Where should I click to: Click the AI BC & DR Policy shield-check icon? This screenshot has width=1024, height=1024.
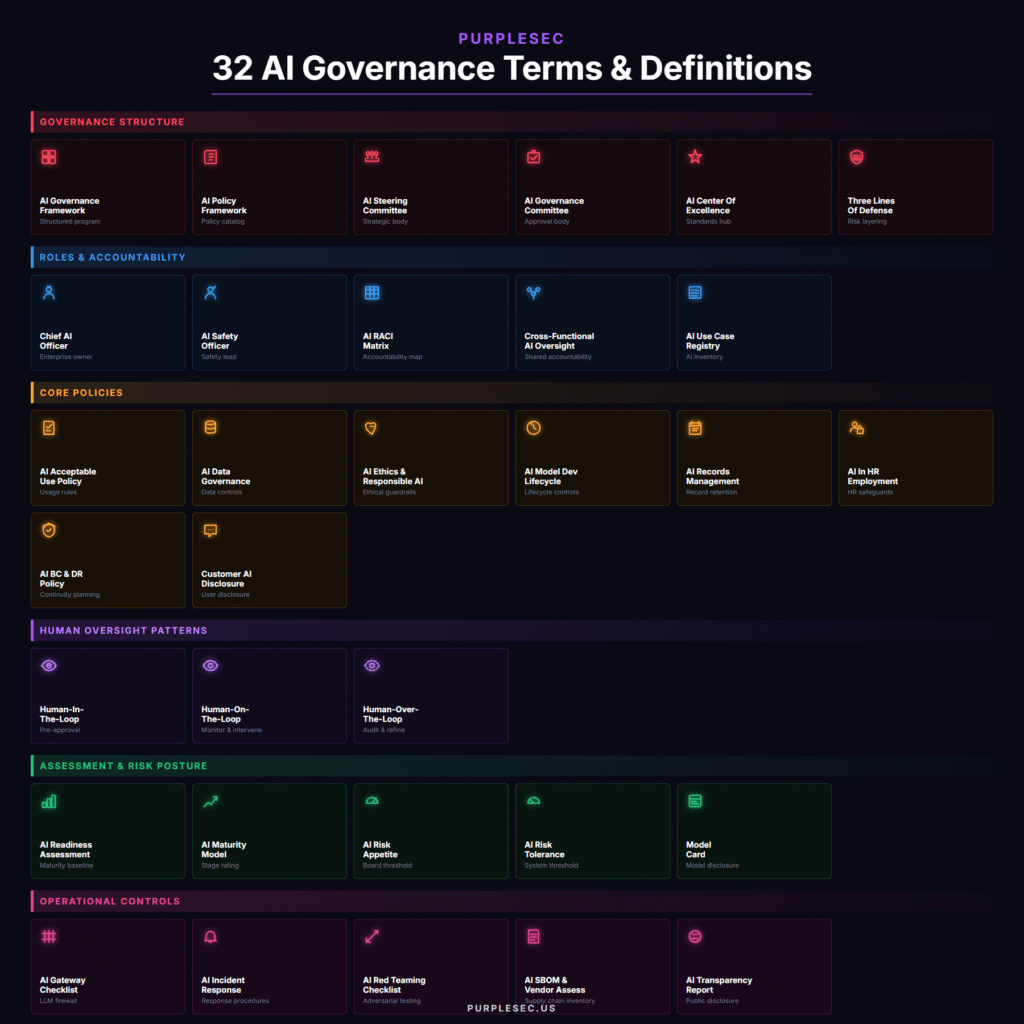tap(49, 530)
